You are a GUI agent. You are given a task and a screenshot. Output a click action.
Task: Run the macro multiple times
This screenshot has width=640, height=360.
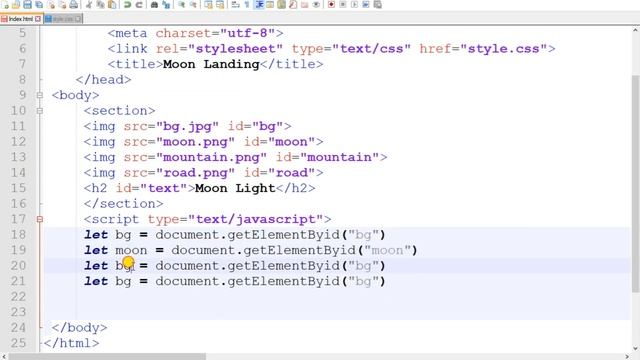click(x=366, y=5)
